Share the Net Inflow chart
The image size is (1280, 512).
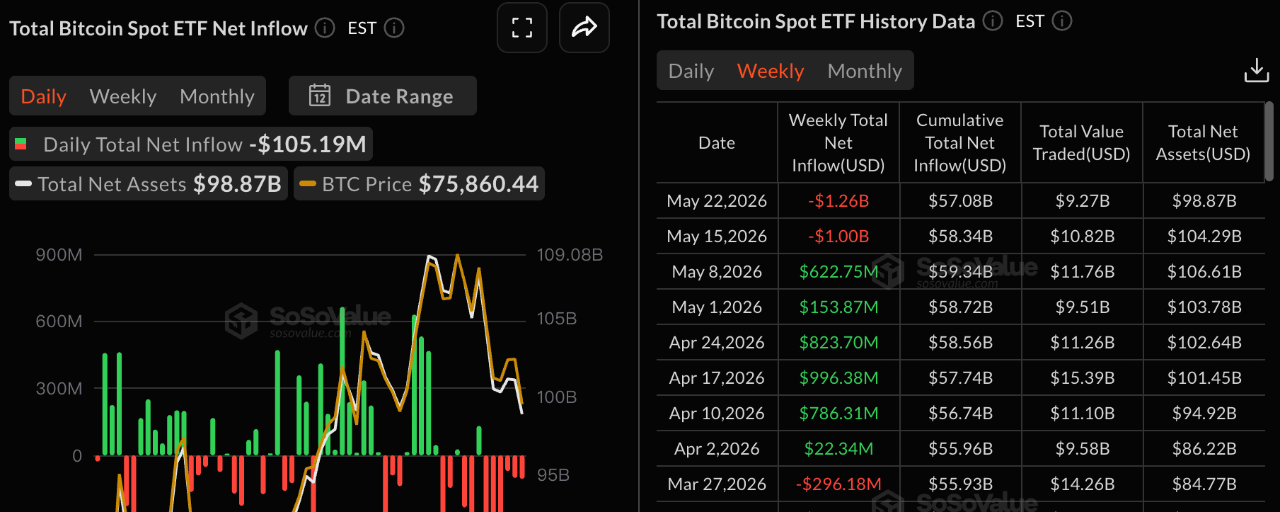pyautogui.click(x=584, y=28)
